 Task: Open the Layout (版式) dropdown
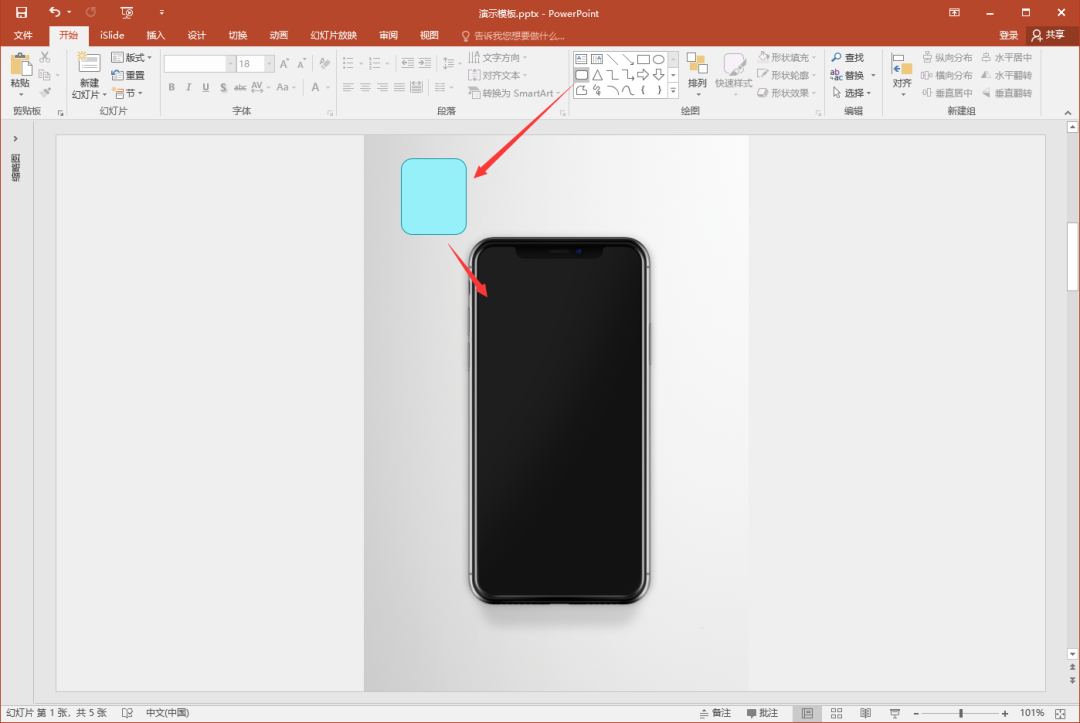click(x=132, y=57)
